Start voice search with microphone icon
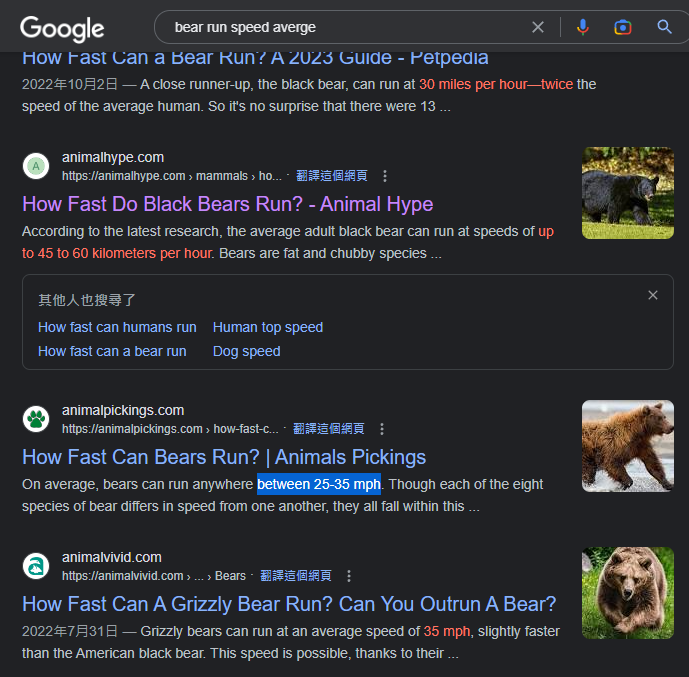This screenshot has width=689, height=677. tap(583, 27)
